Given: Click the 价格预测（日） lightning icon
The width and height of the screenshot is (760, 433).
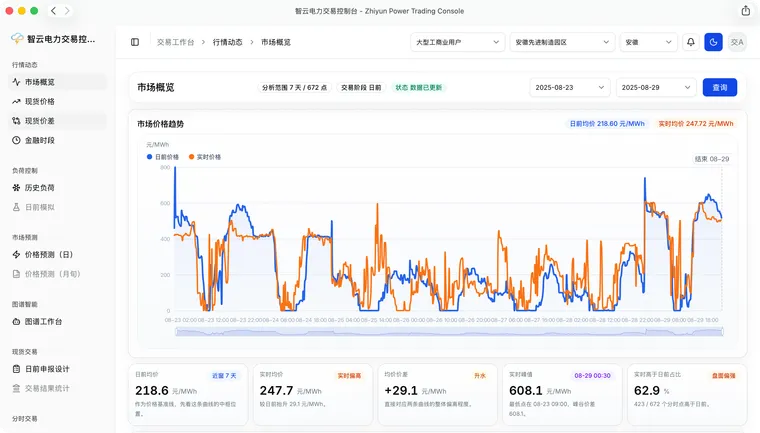Looking at the screenshot, I should tap(16, 255).
